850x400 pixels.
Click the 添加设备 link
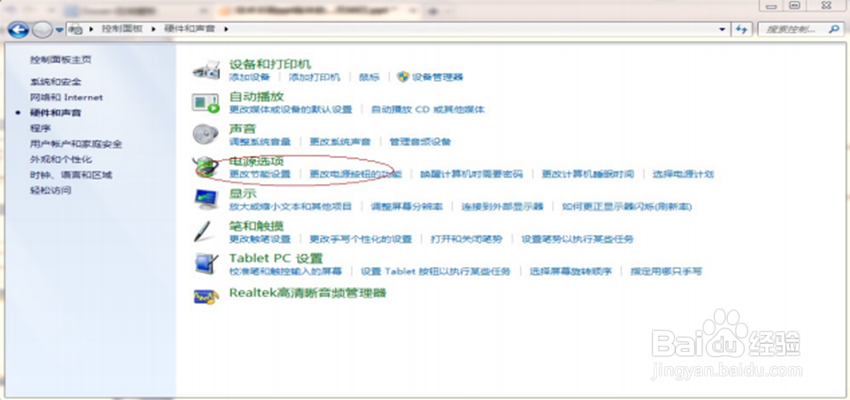(x=249, y=78)
